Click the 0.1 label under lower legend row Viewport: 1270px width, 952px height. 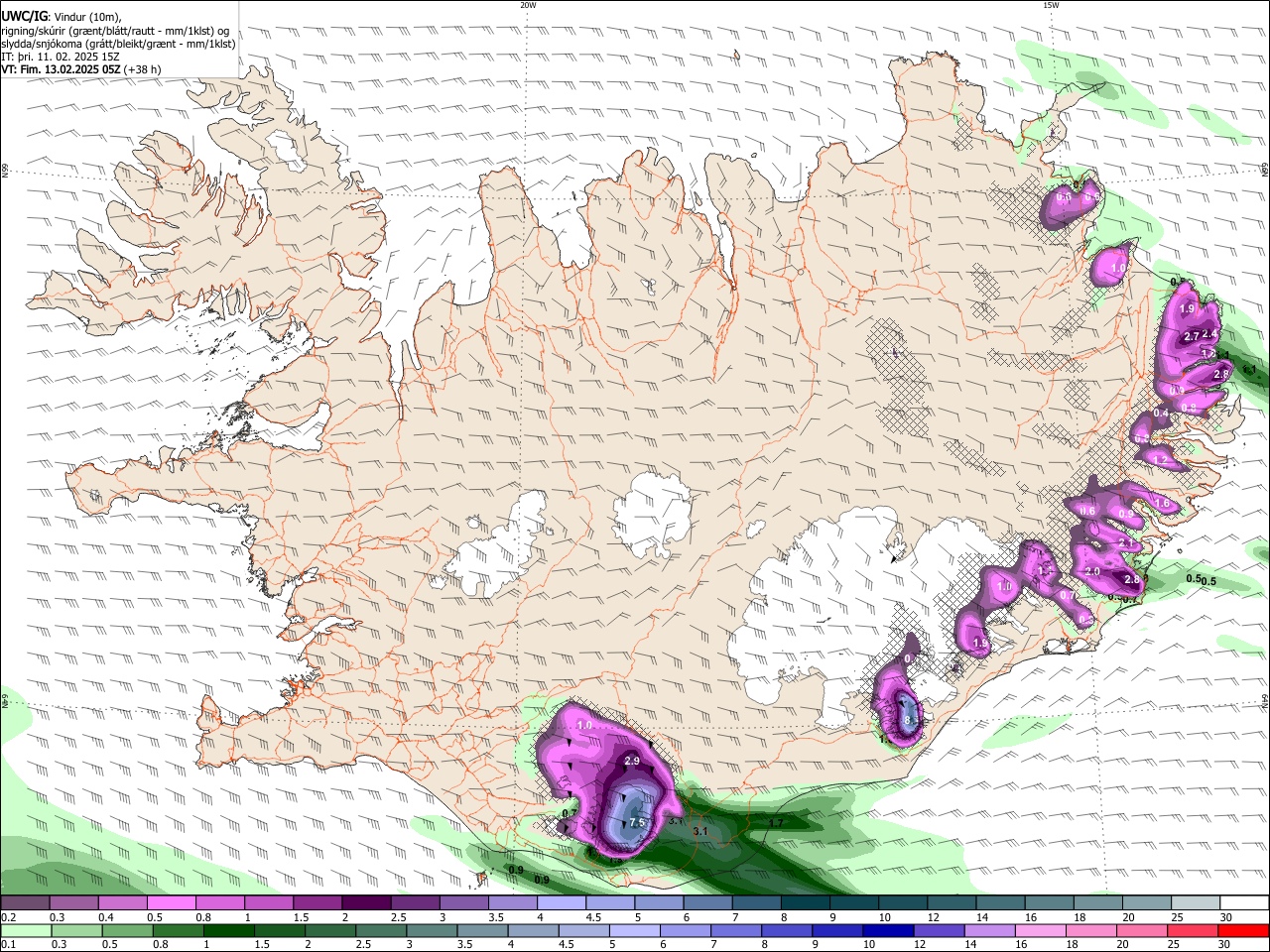(8, 944)
